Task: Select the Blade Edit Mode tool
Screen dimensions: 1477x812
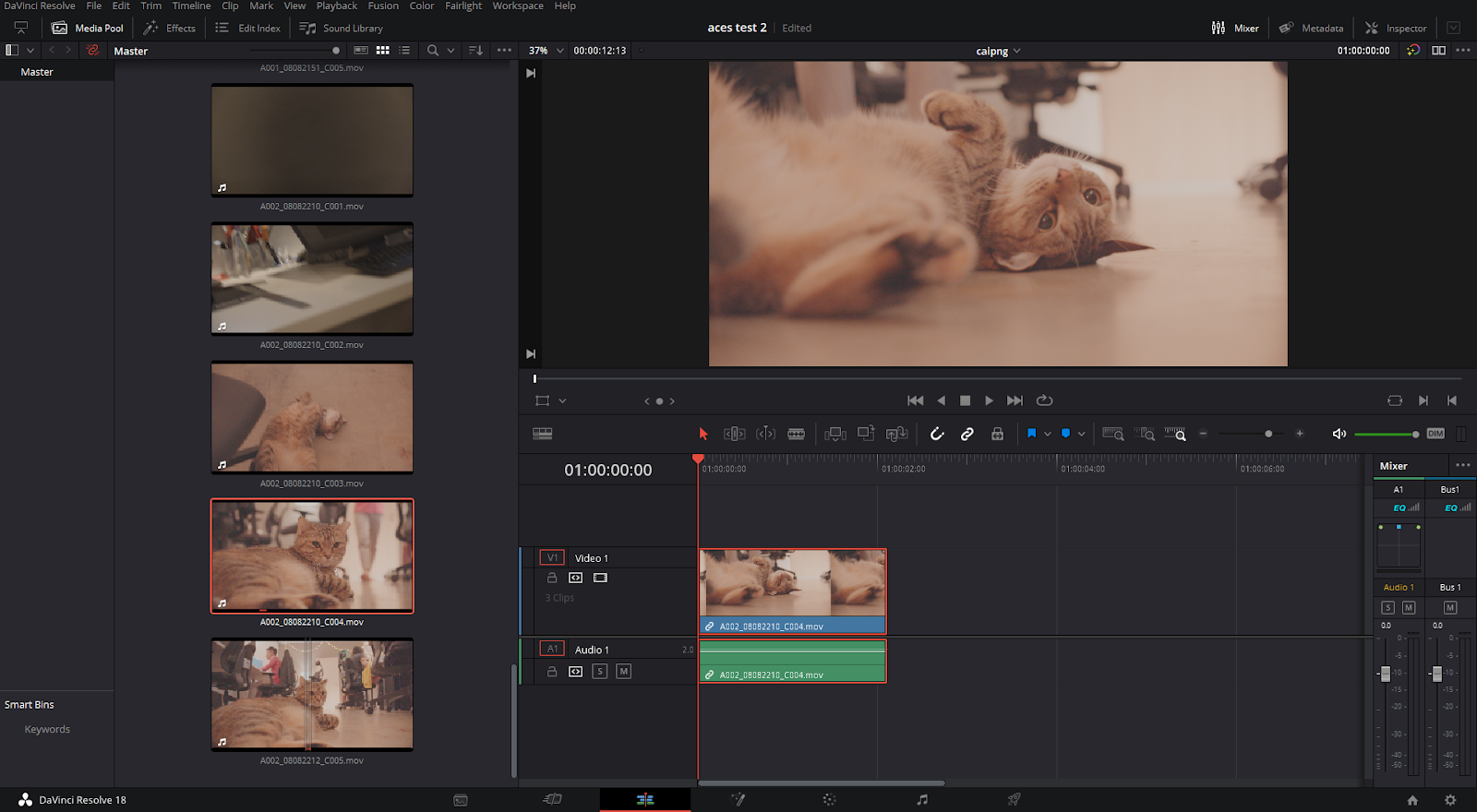Action: click(797, 434)
